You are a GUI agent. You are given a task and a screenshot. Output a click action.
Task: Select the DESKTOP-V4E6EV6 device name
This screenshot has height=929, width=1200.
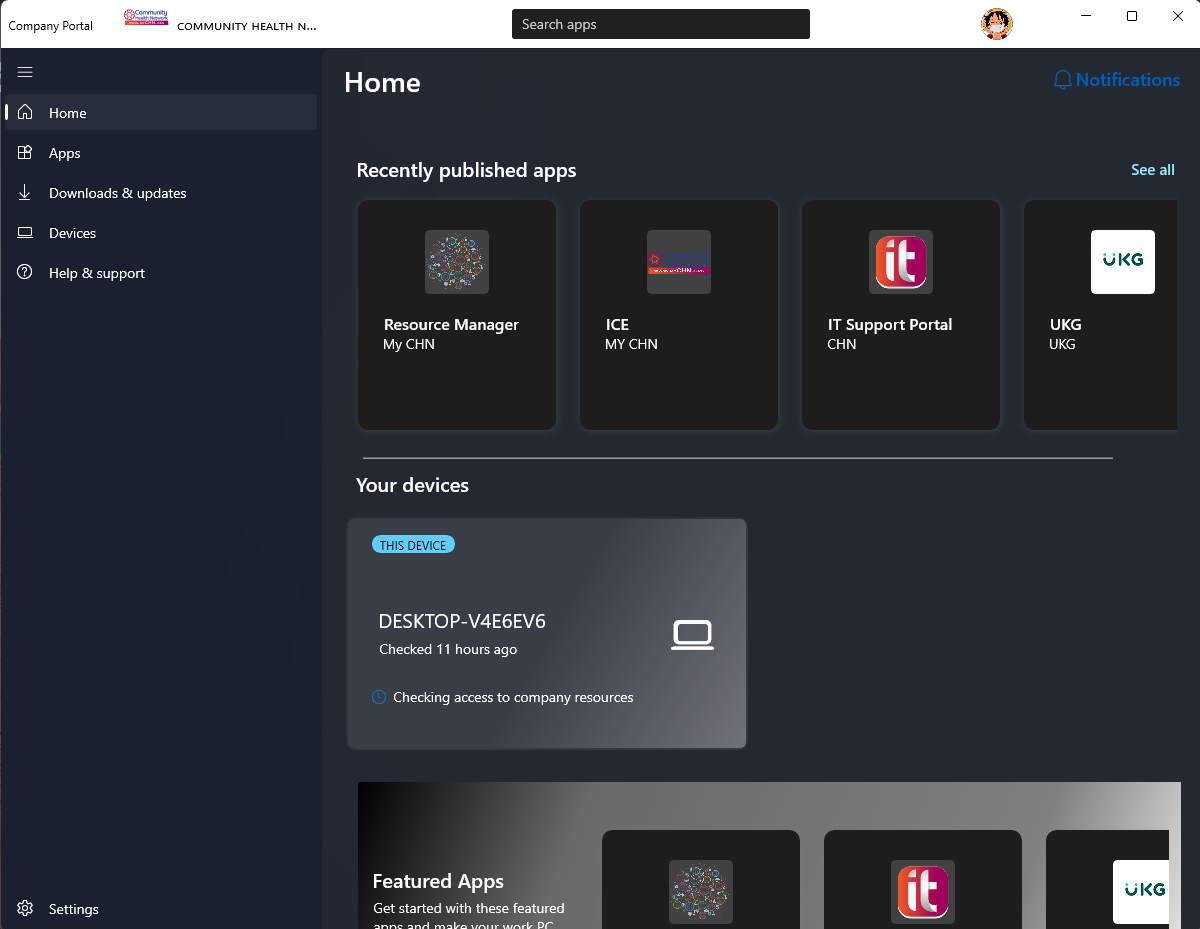point(462,621)
